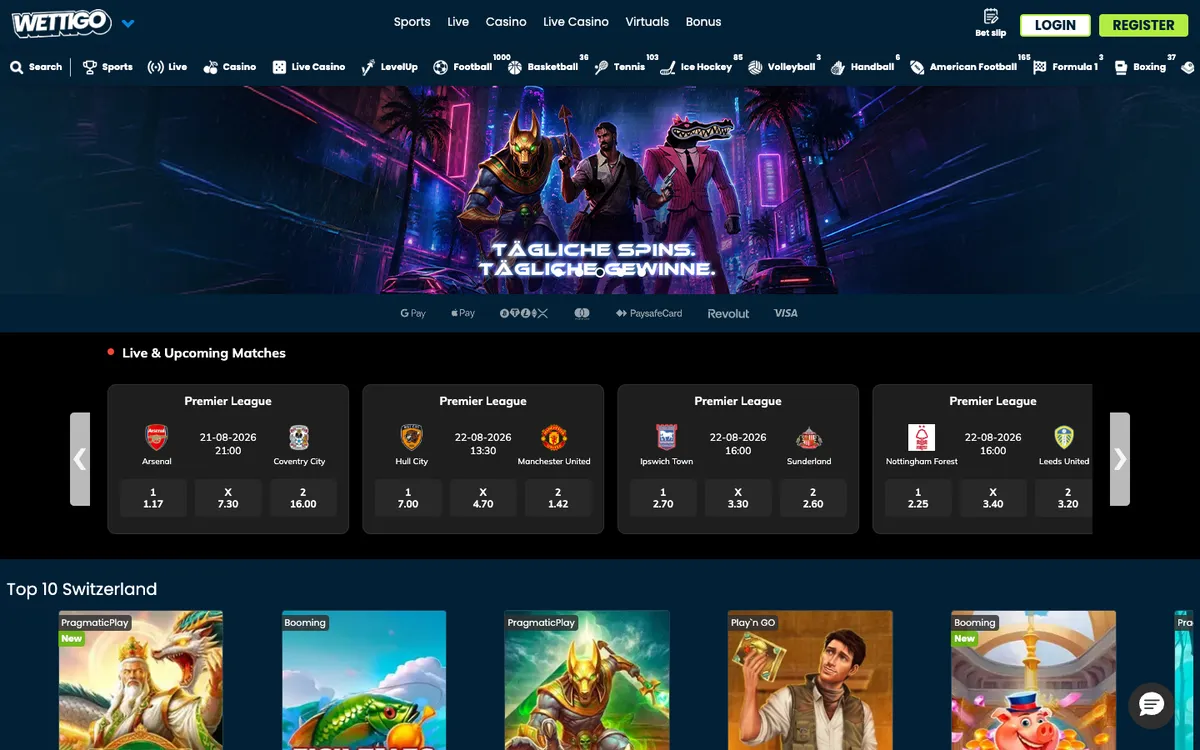
Task: Pick draw odds 3.30 Ipswich match
Action: 738,498
